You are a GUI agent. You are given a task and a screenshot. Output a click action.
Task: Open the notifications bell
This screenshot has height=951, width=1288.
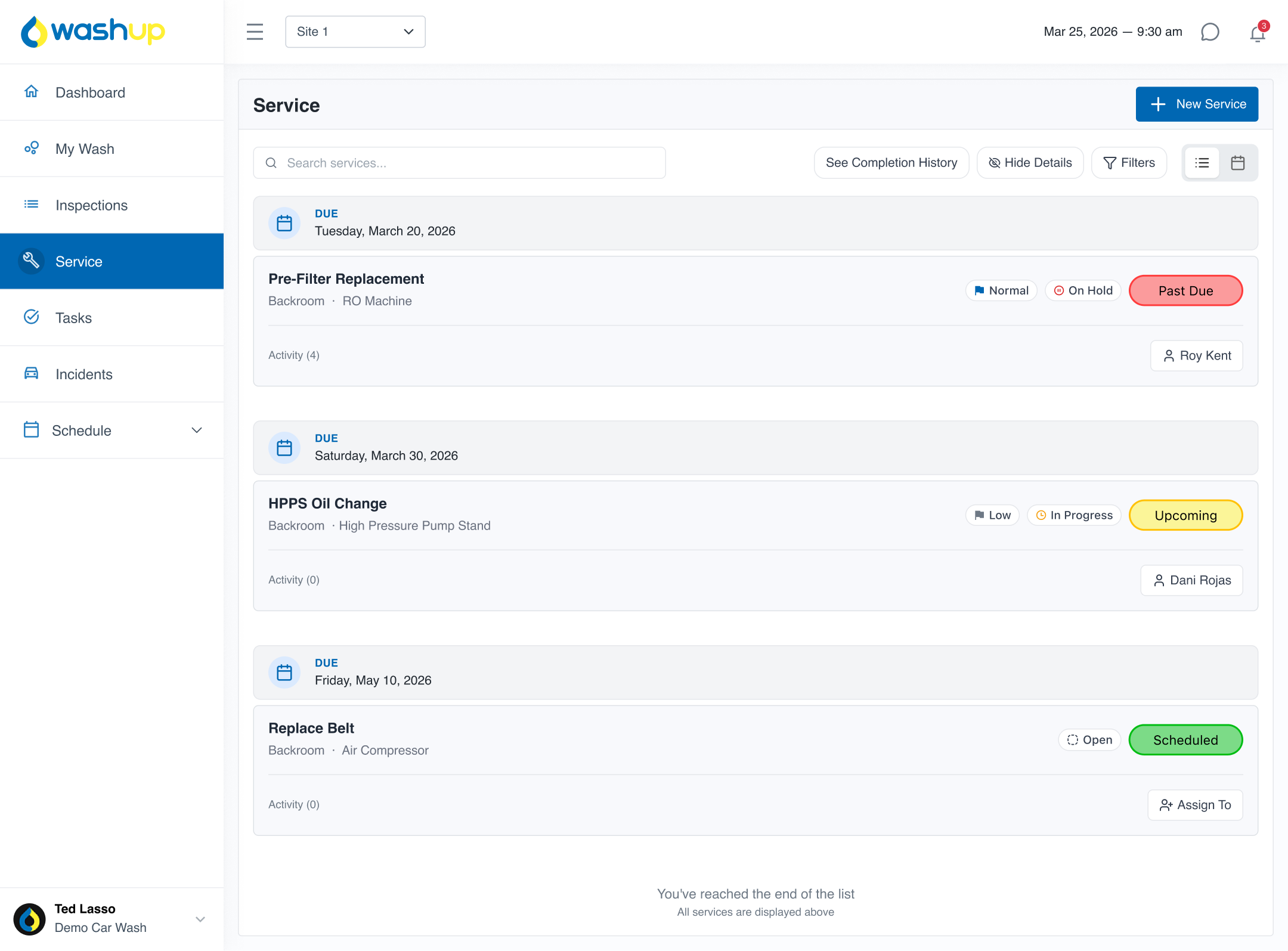tap(1257, 33)
